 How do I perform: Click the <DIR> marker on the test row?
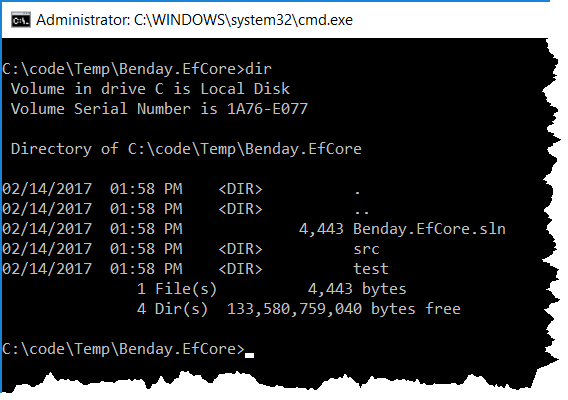(x=240, y=269)
